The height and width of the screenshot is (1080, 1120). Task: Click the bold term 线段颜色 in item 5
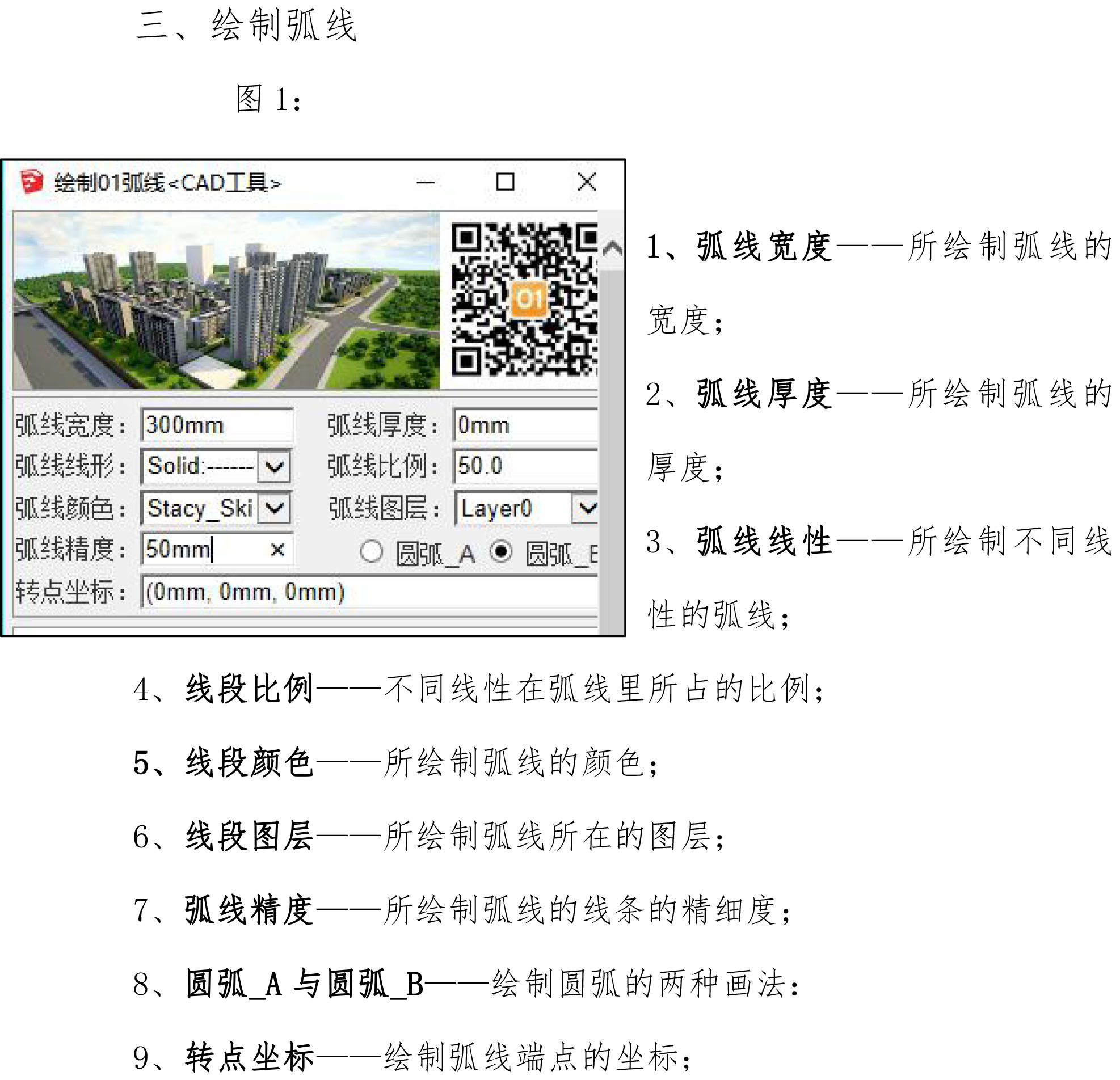[250, 762]
